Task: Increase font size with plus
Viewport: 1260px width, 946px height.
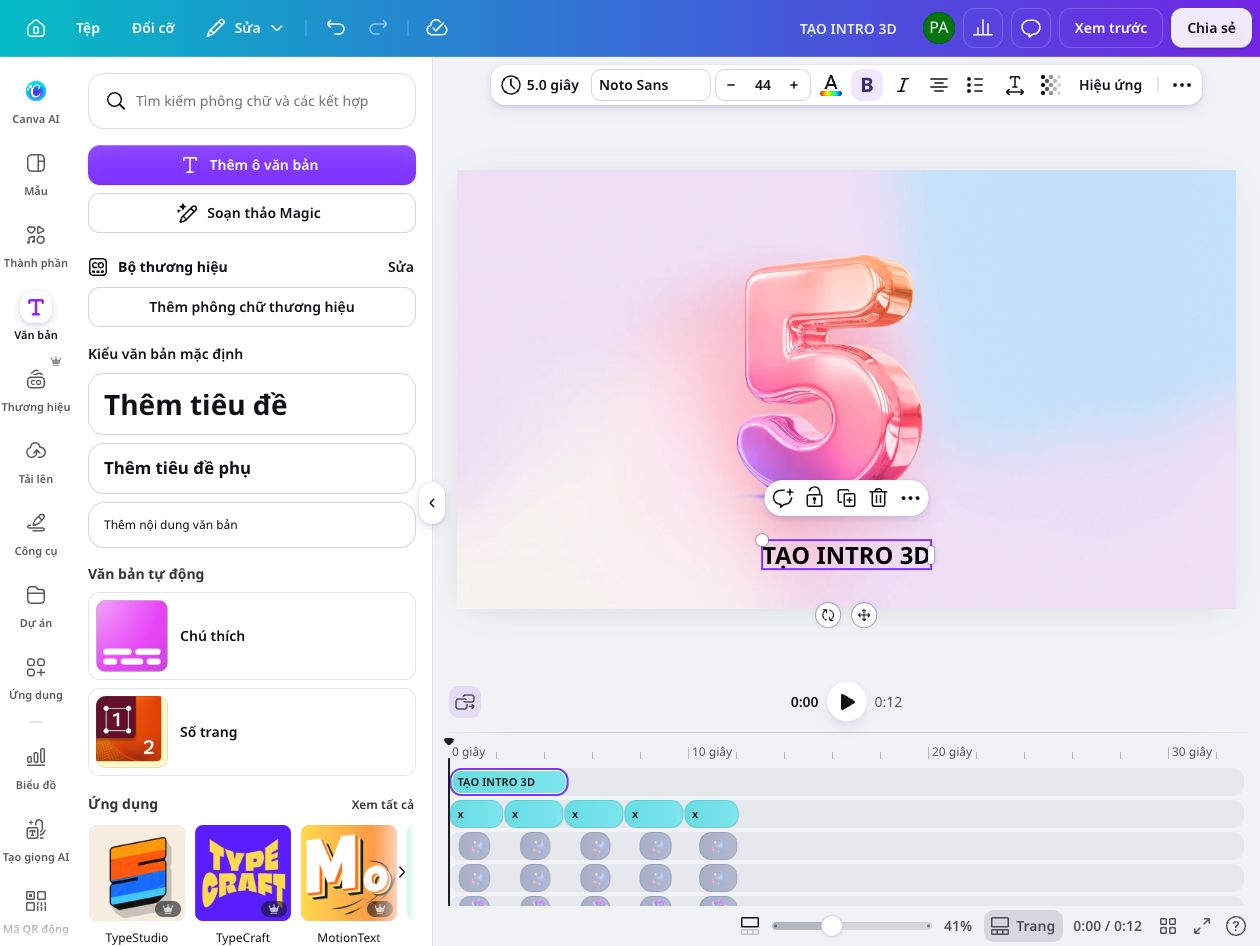Action: tap(794, 85)
